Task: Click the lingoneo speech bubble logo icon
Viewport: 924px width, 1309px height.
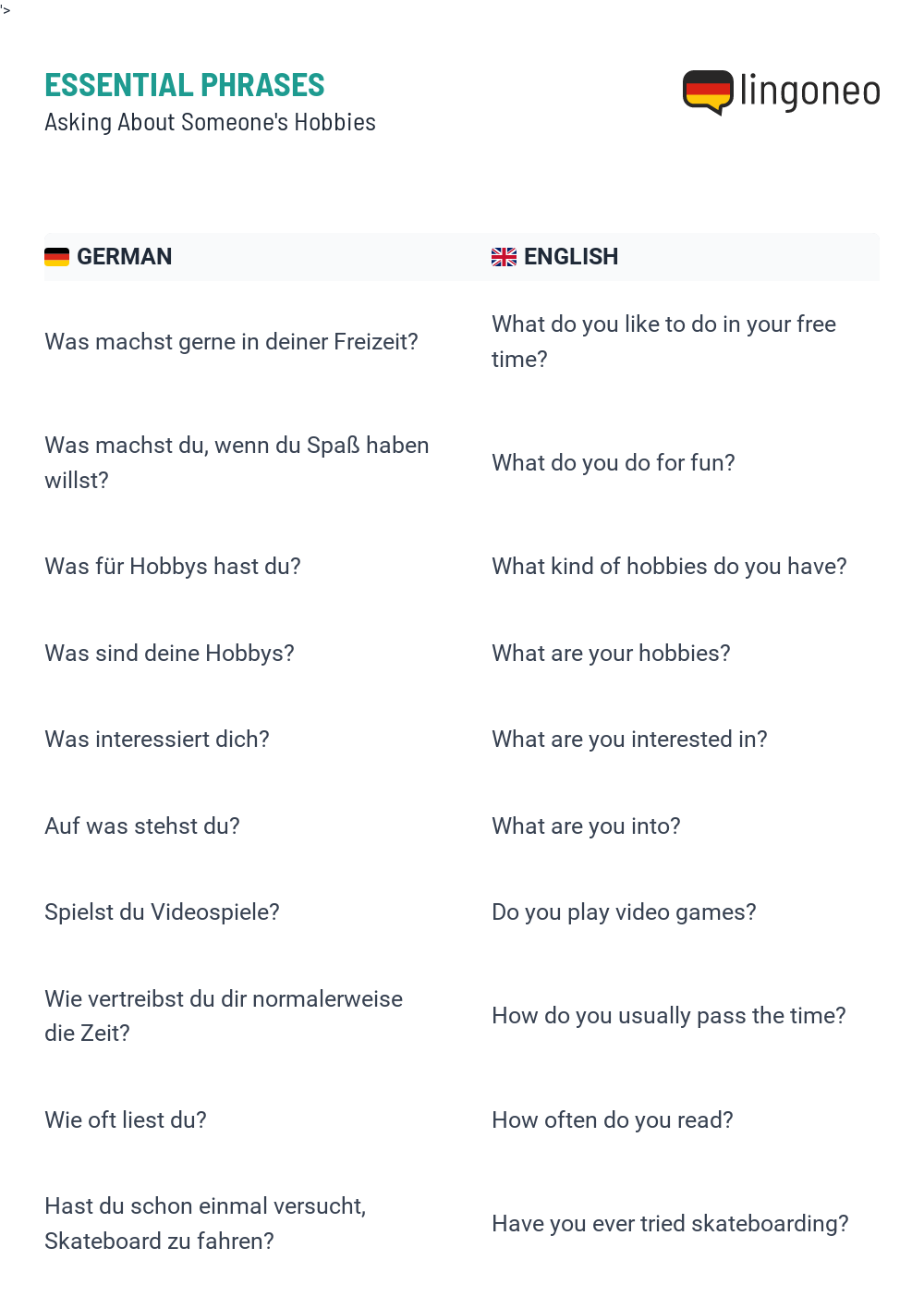Action: [x=708, y=92]
